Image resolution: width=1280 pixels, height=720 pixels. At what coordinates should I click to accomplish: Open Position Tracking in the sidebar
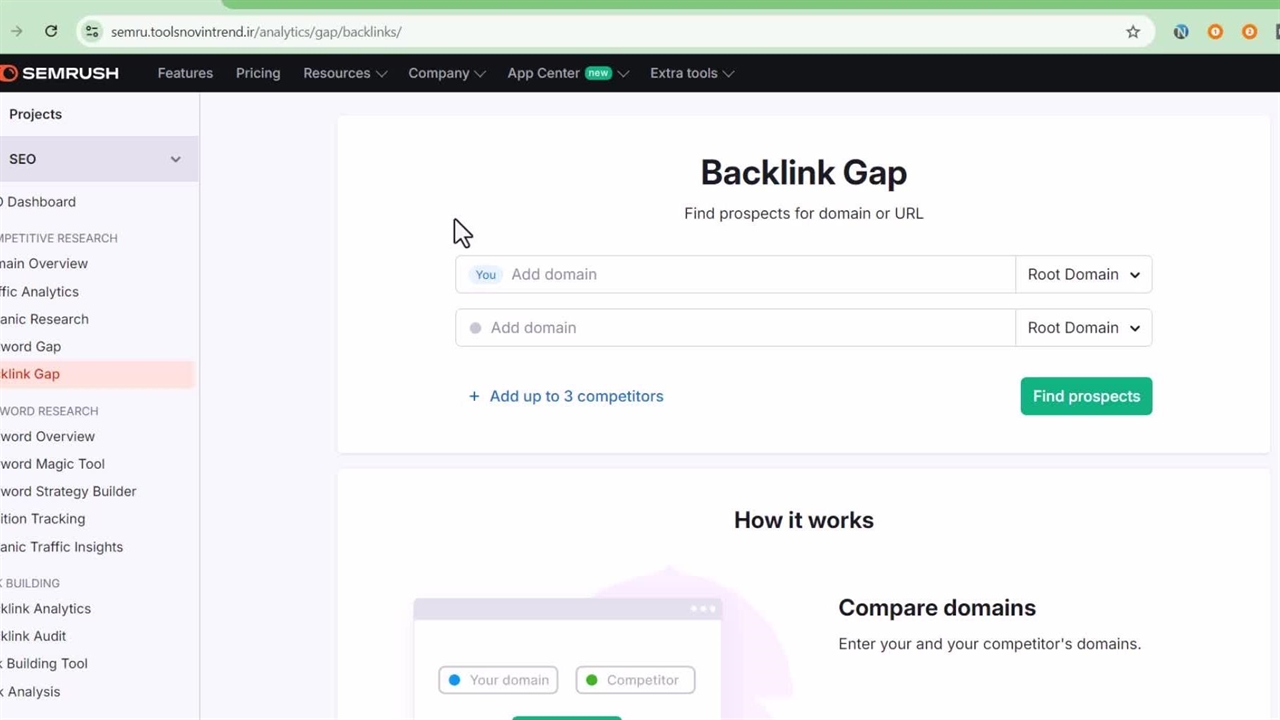(42, 519)
